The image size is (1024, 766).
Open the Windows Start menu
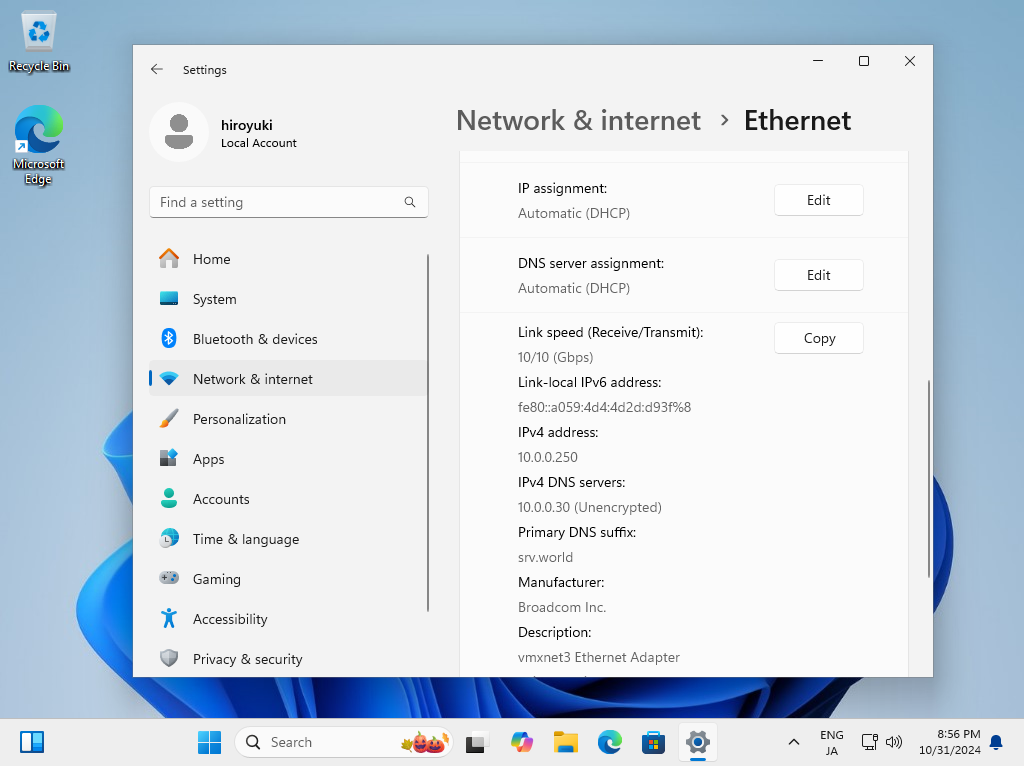tap(210, 742)
